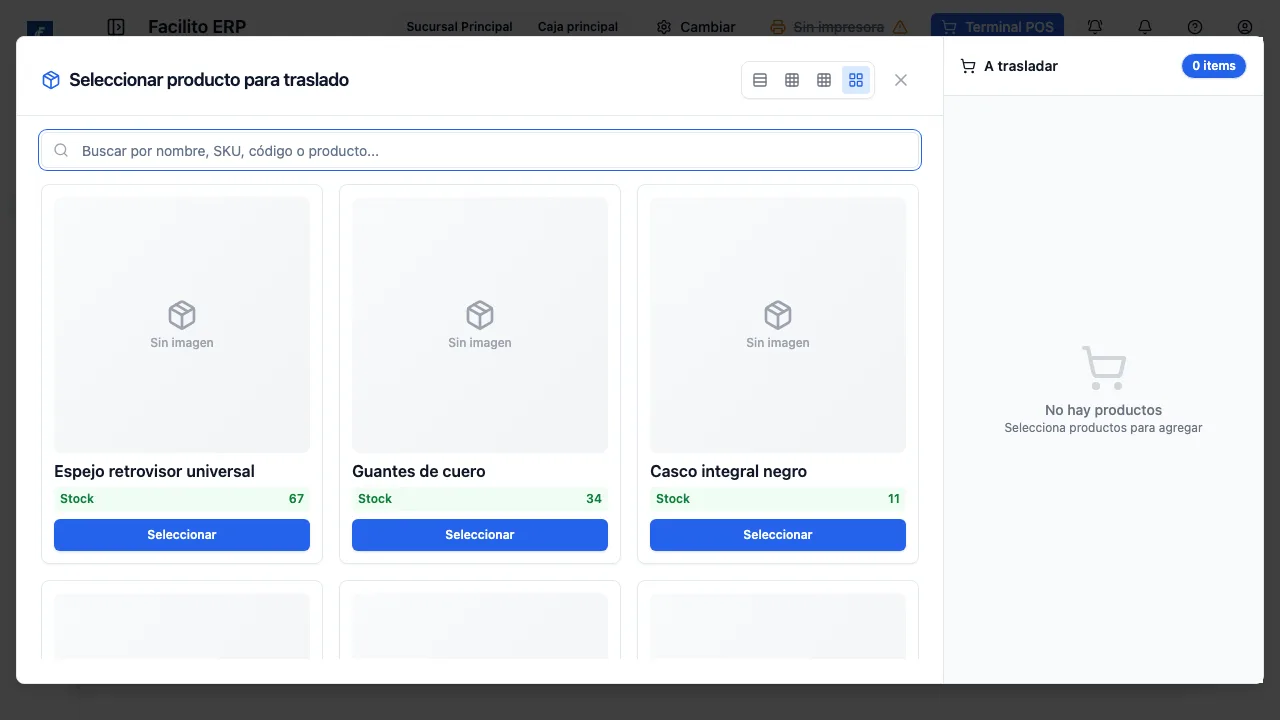The width and height of the screenshot is (1280, 720).
Task: Open the help question mark icon
Action: tap(1195, 27)
